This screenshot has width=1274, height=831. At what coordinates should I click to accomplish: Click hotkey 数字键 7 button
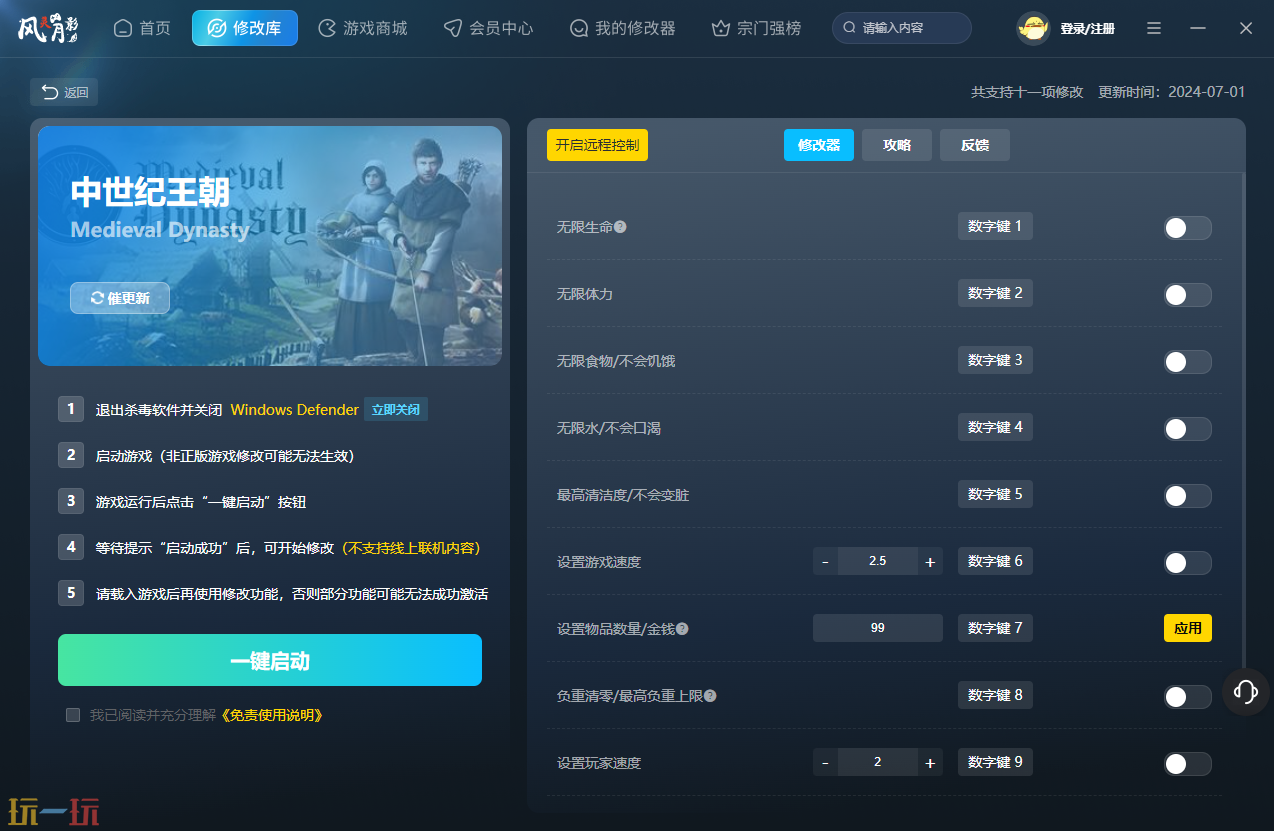pos(995,628)
